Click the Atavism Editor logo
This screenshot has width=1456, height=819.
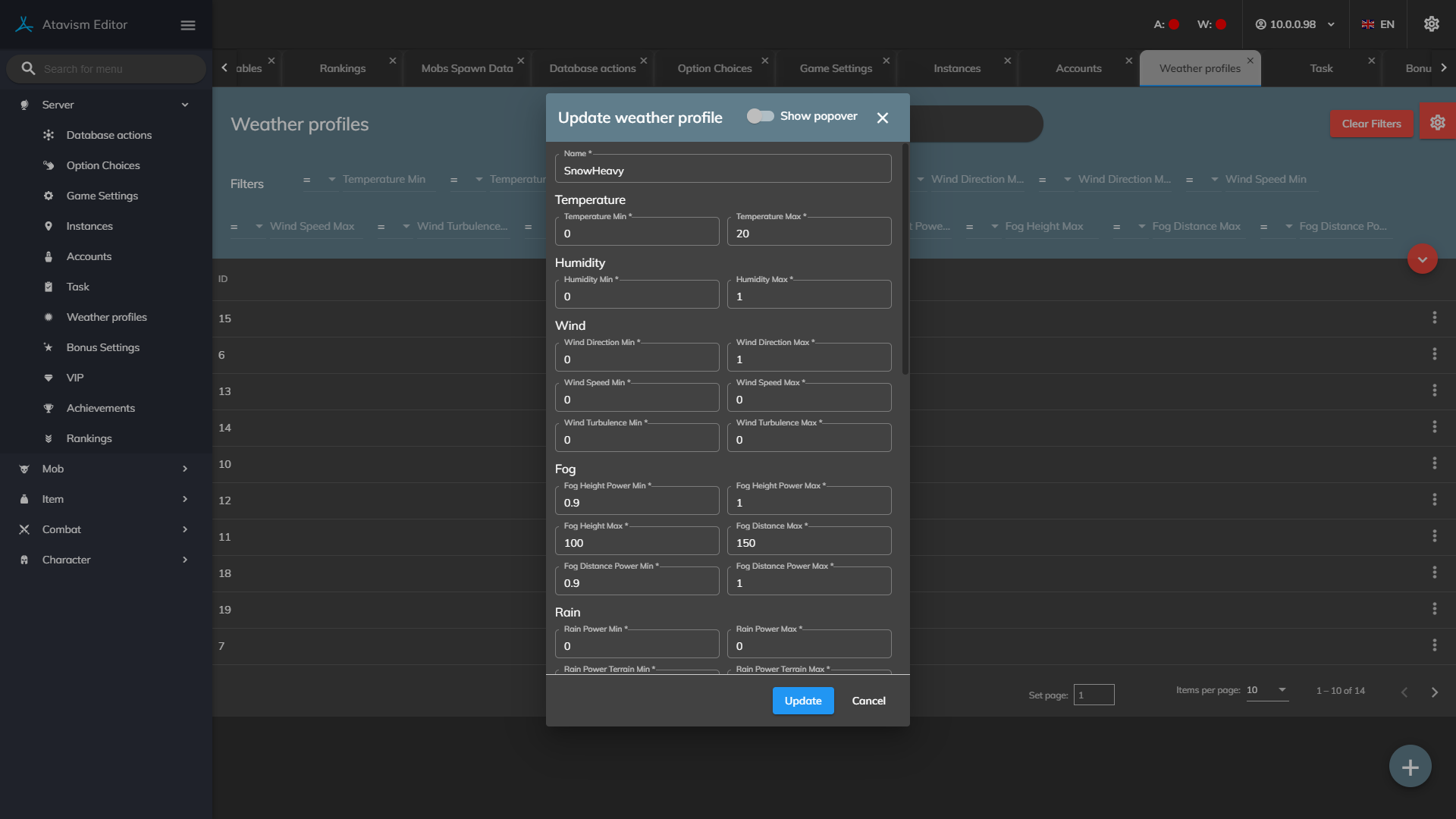point(24,24)
